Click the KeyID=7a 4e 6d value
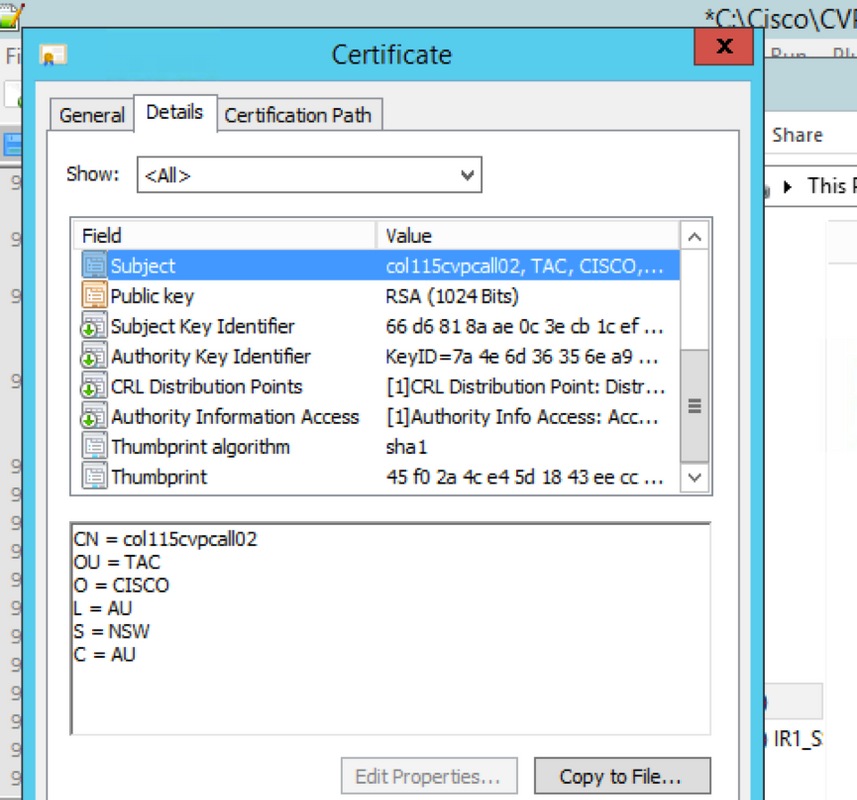 point(521,356)
